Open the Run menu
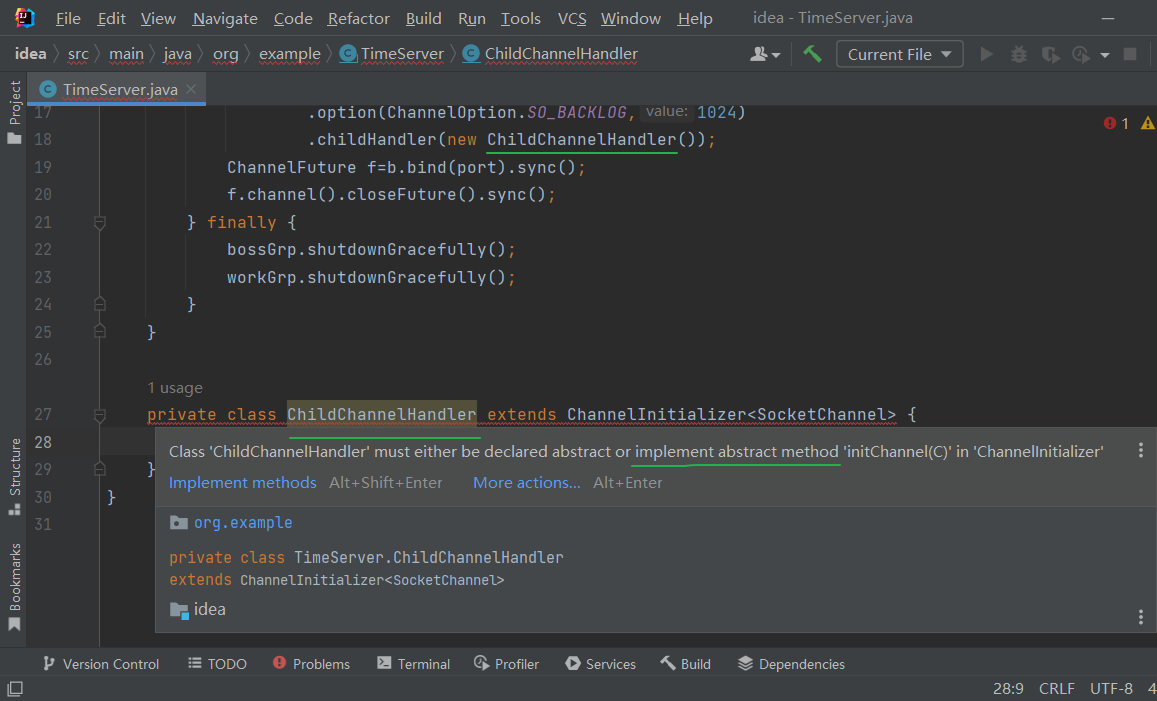The image size is (1157, 701). point(472,18)
